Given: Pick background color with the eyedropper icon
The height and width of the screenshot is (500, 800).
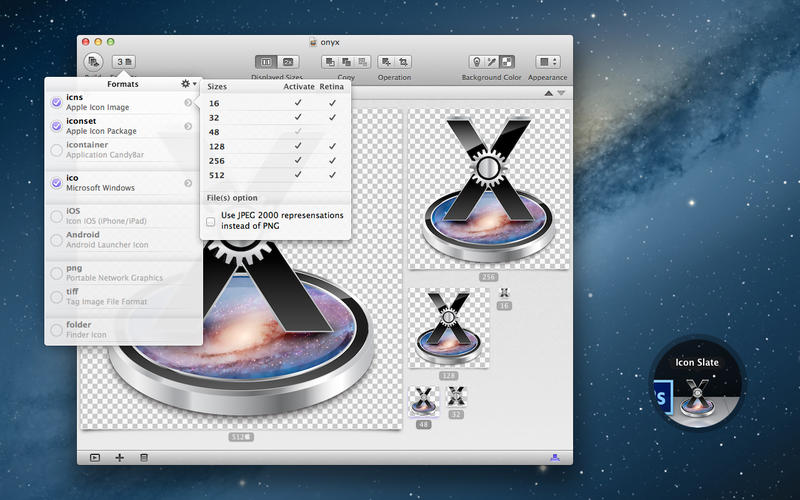Looking at the screenshot, I should point(493,62).
